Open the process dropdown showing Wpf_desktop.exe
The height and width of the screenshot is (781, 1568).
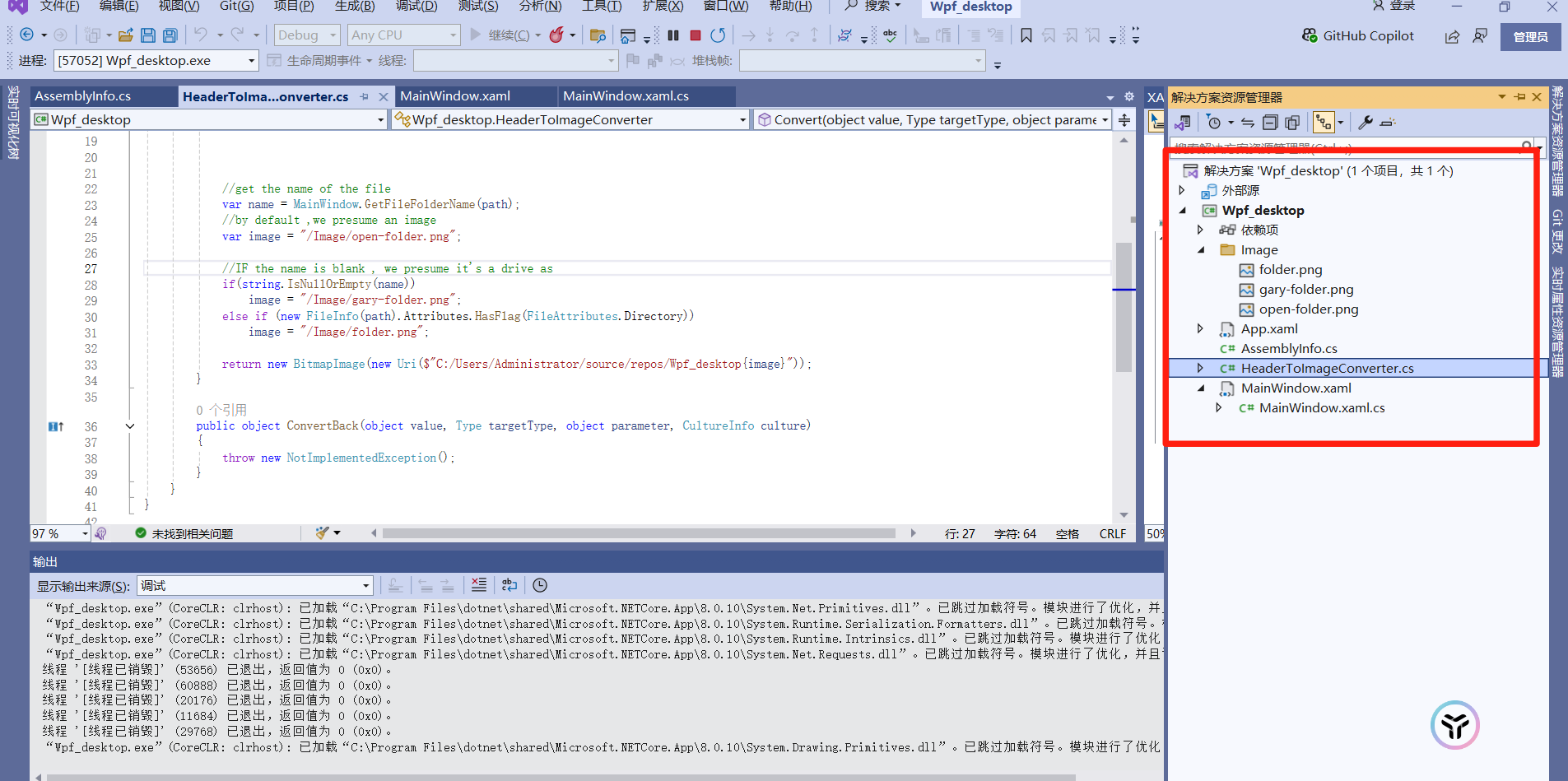coord(251,61)
